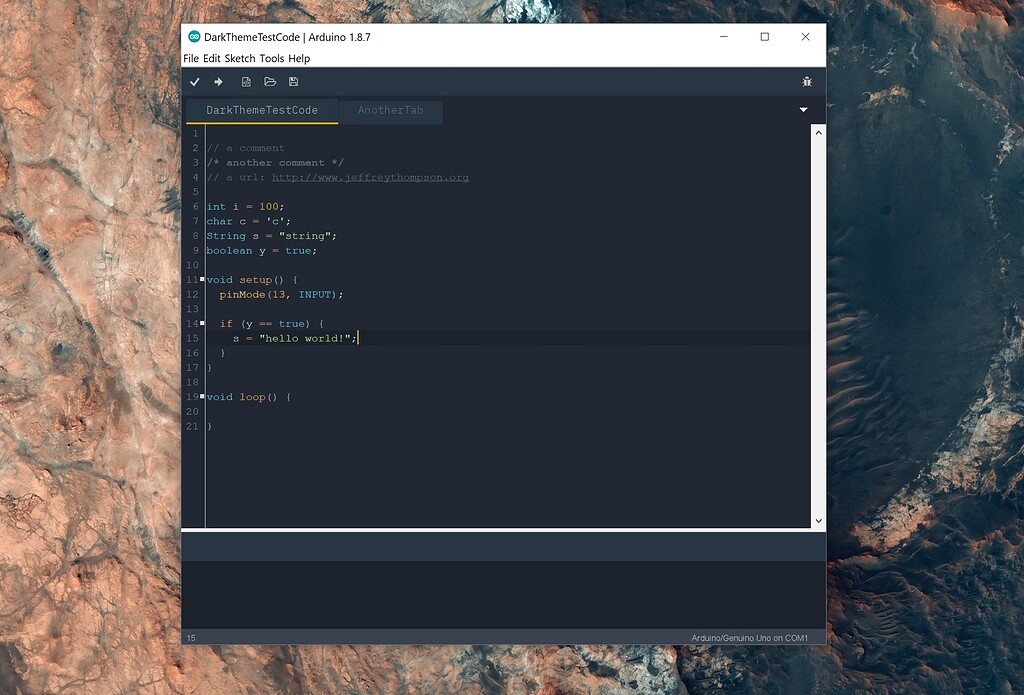Image resolution: width=1024 pixels, height=695 pixels.
Task: Maximize the Arduino window
Action: click(765, 37)
